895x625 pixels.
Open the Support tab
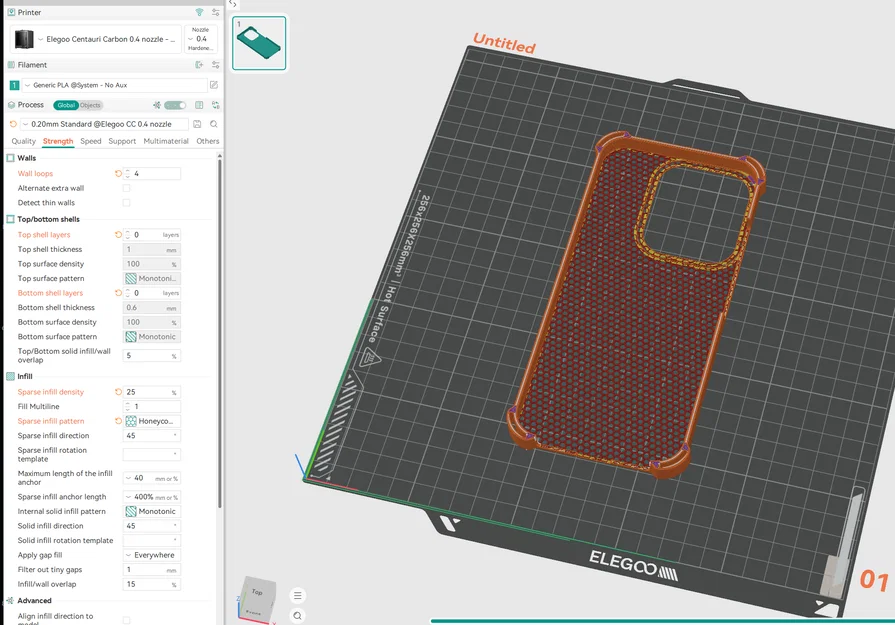pos(122,141)
